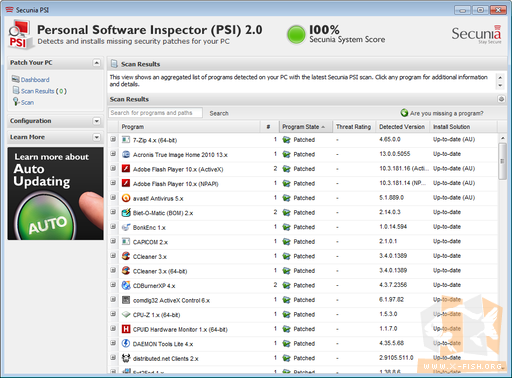Expand the Acronis True Image row details
This screenshot has width=512, height=378.
click(113, 154)
